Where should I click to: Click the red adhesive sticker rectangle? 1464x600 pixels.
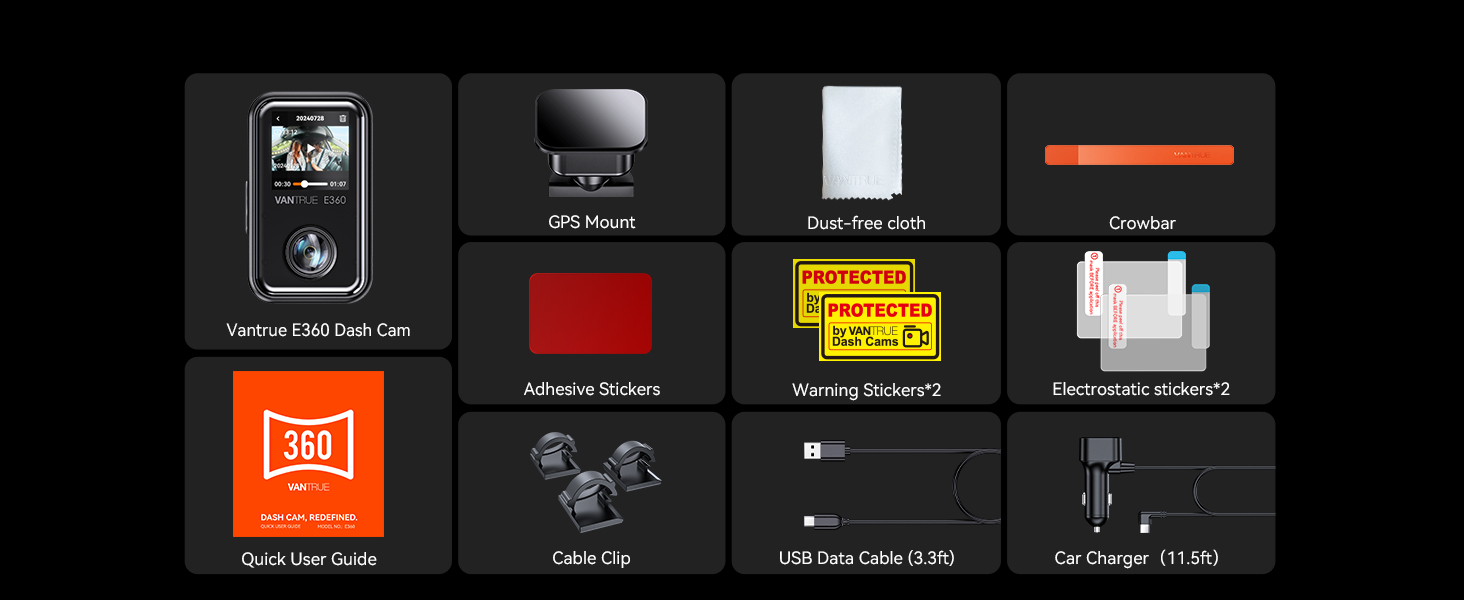pyautogui.click(x=590, y=313)
